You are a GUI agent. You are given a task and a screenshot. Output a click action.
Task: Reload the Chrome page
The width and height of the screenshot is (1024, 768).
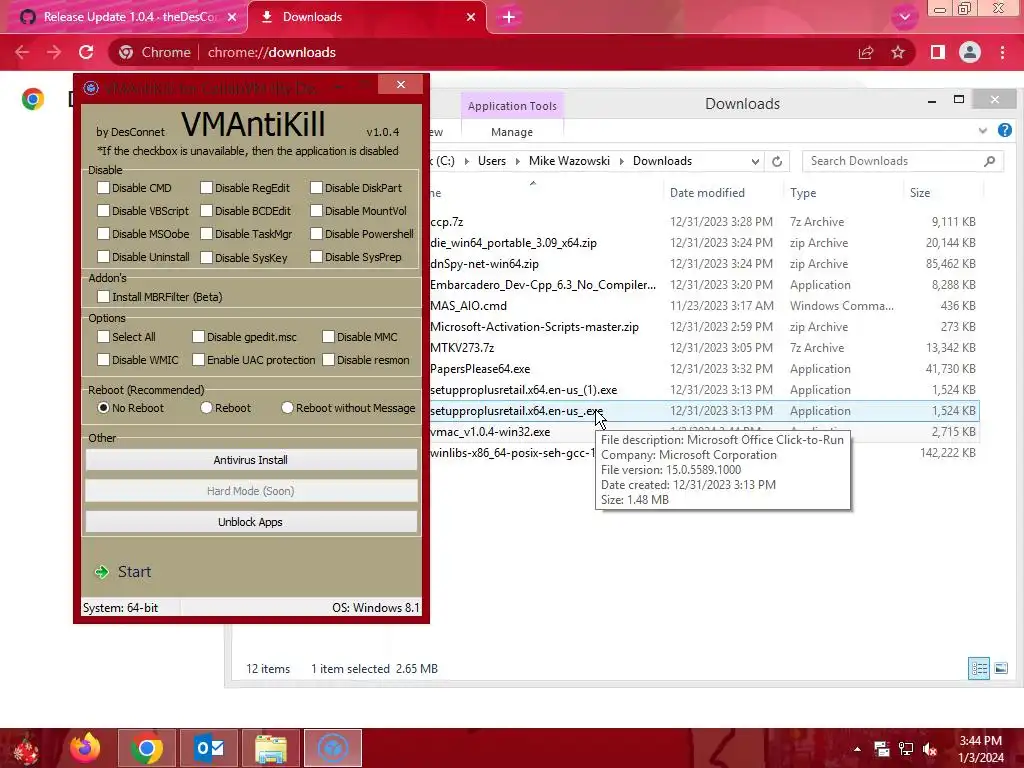(86, 52)
